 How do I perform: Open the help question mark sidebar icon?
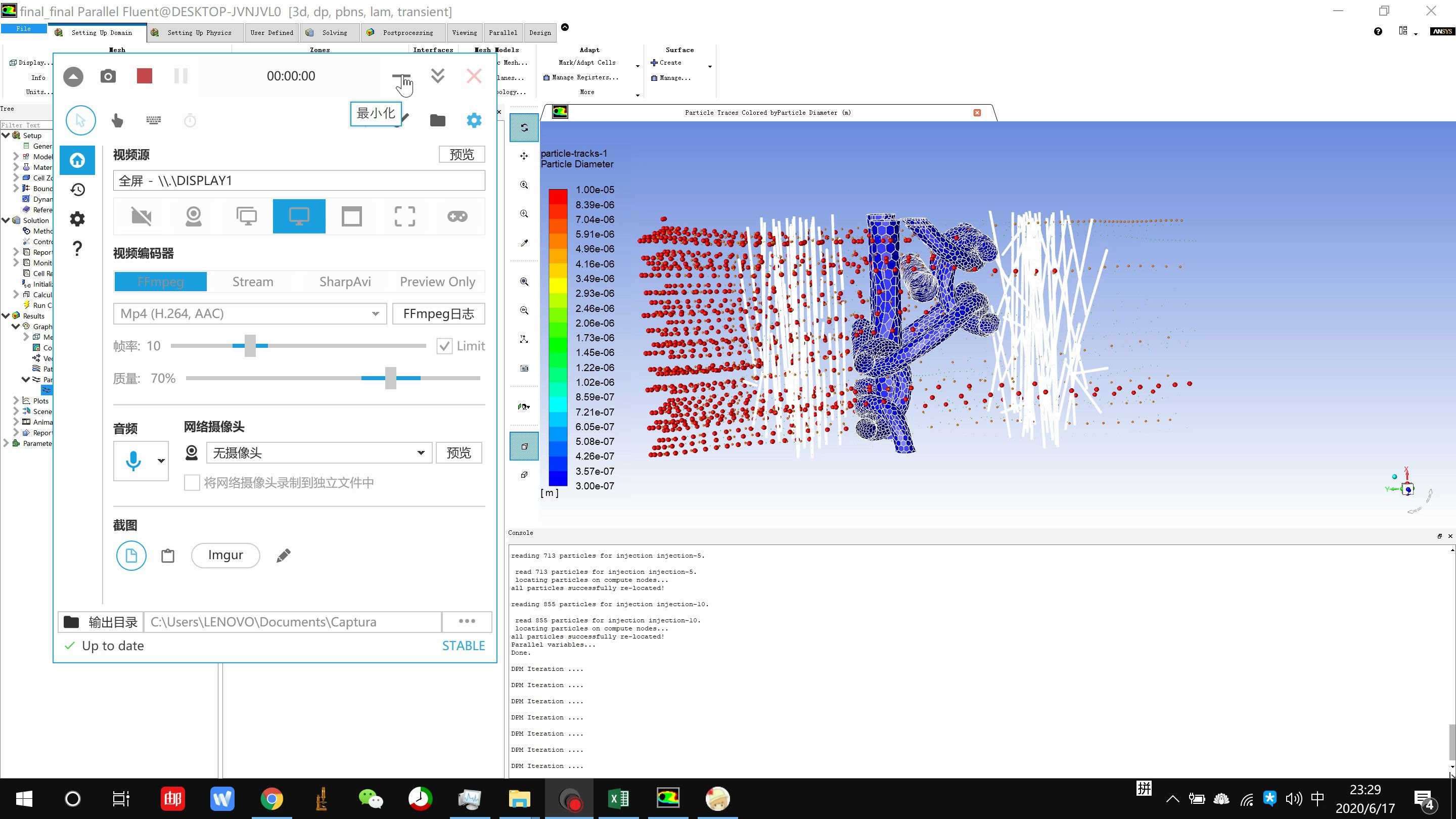pyautogui.click(x=77, y=249)
